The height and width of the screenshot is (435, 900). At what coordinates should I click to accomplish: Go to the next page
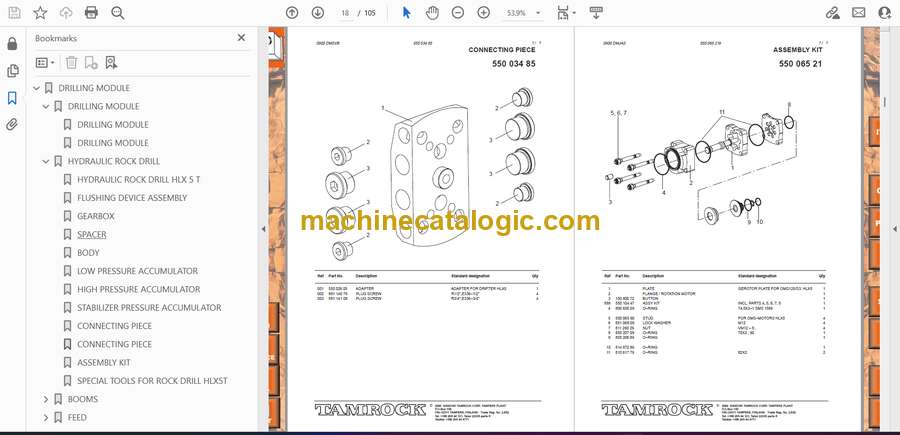point(317,13)
